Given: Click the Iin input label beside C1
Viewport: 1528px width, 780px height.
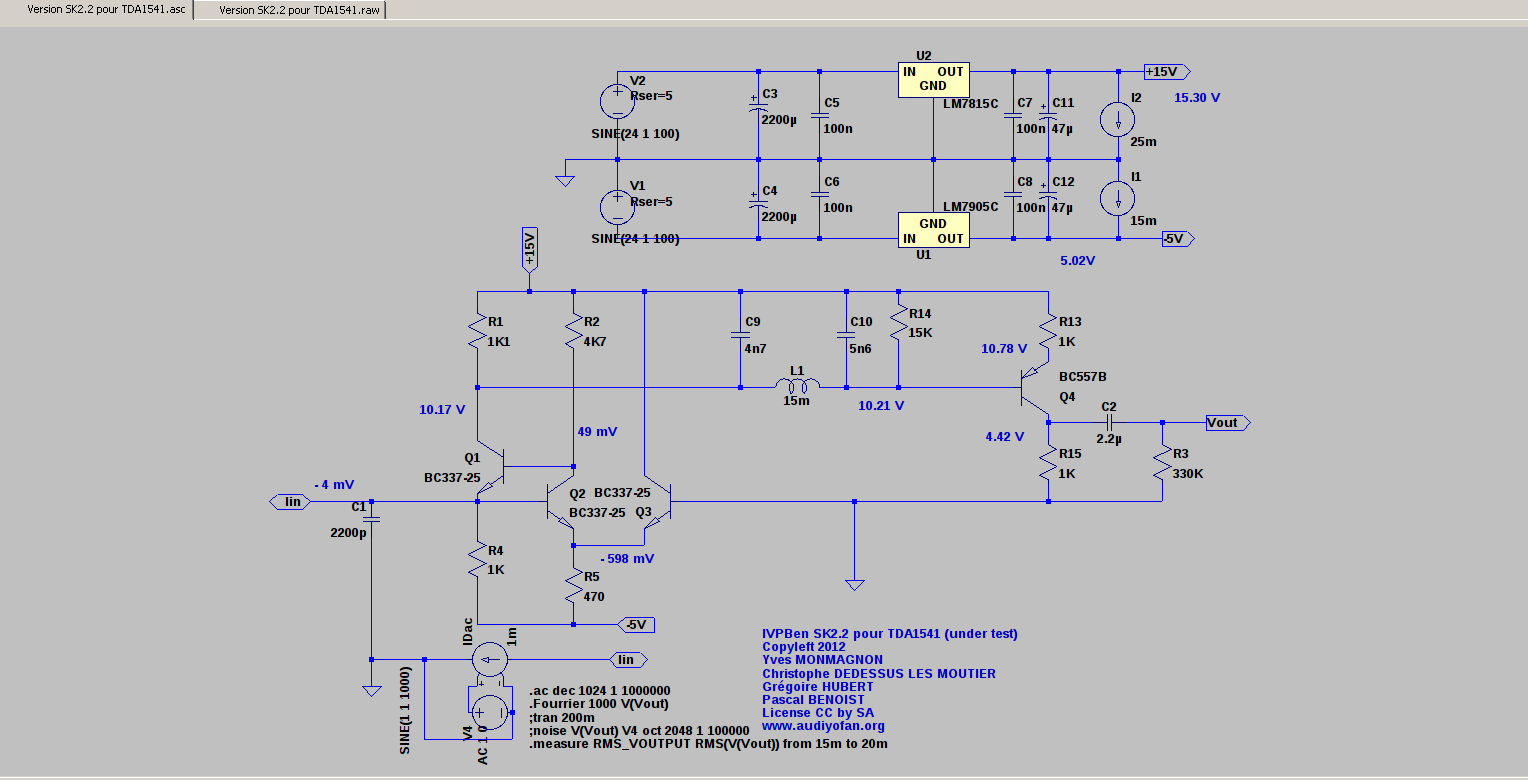Looking at the screenshot, I should pos(290,501).
